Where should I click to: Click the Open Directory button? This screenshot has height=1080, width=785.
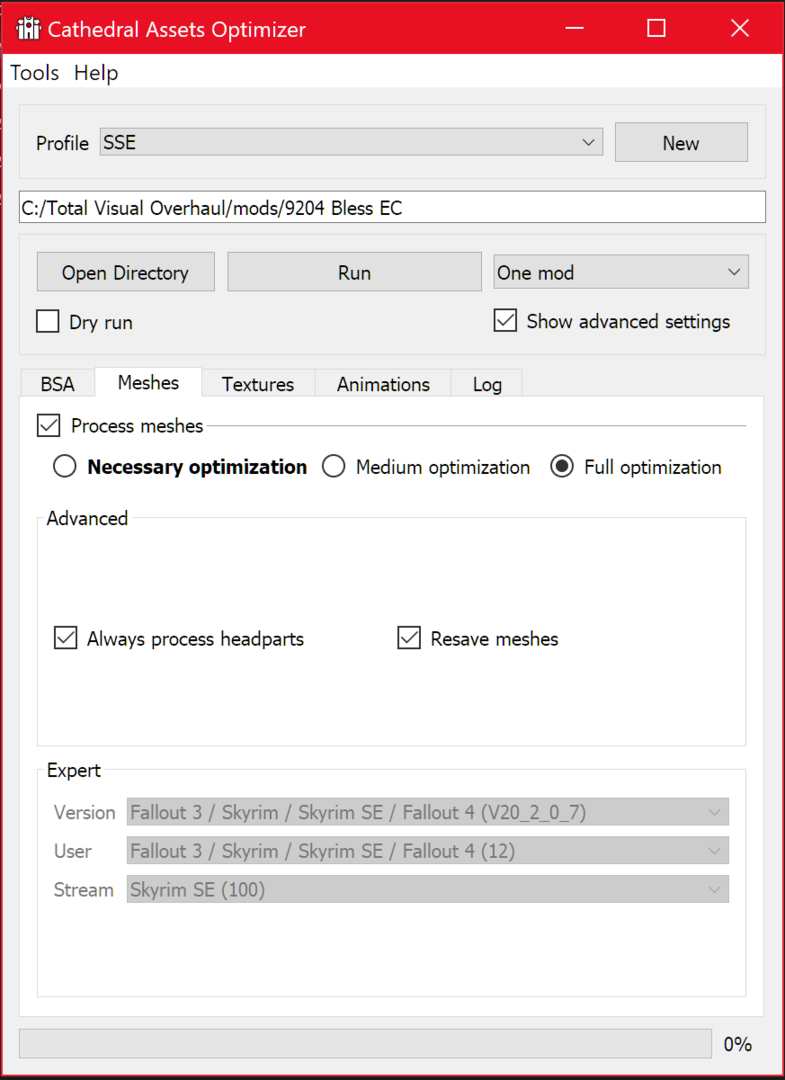tap(125, 272)
